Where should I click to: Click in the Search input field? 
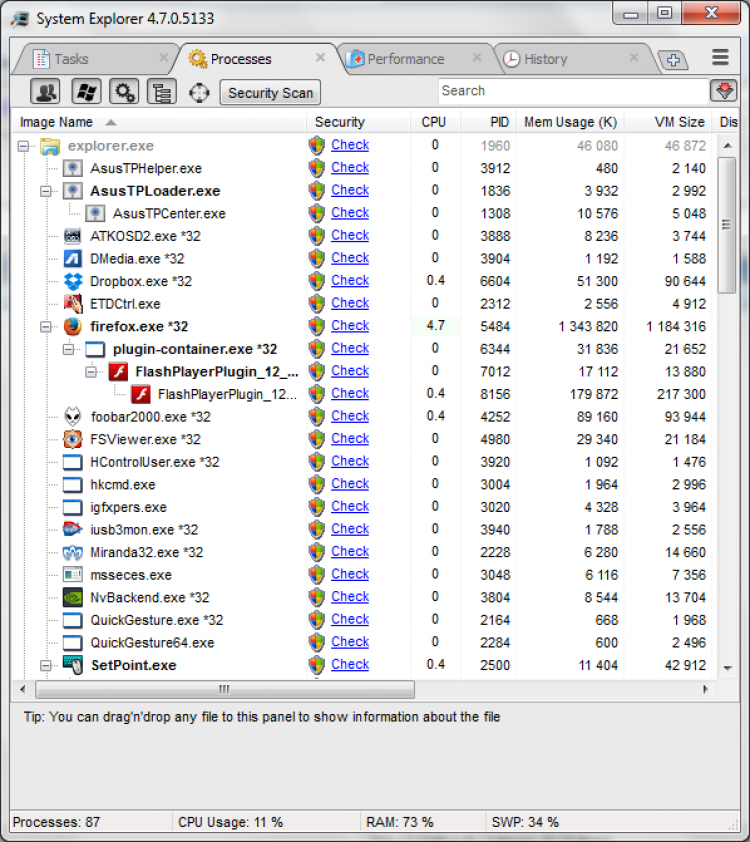pos(573,91)
